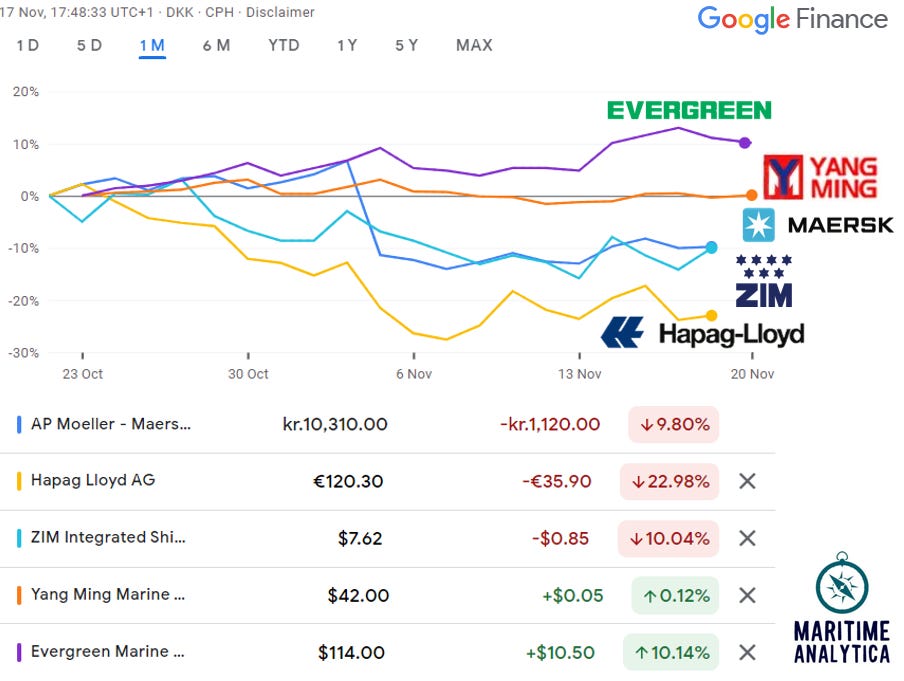Click the cyan ZIM line endpoint
904x681 pixels.
tap(711, 247)
